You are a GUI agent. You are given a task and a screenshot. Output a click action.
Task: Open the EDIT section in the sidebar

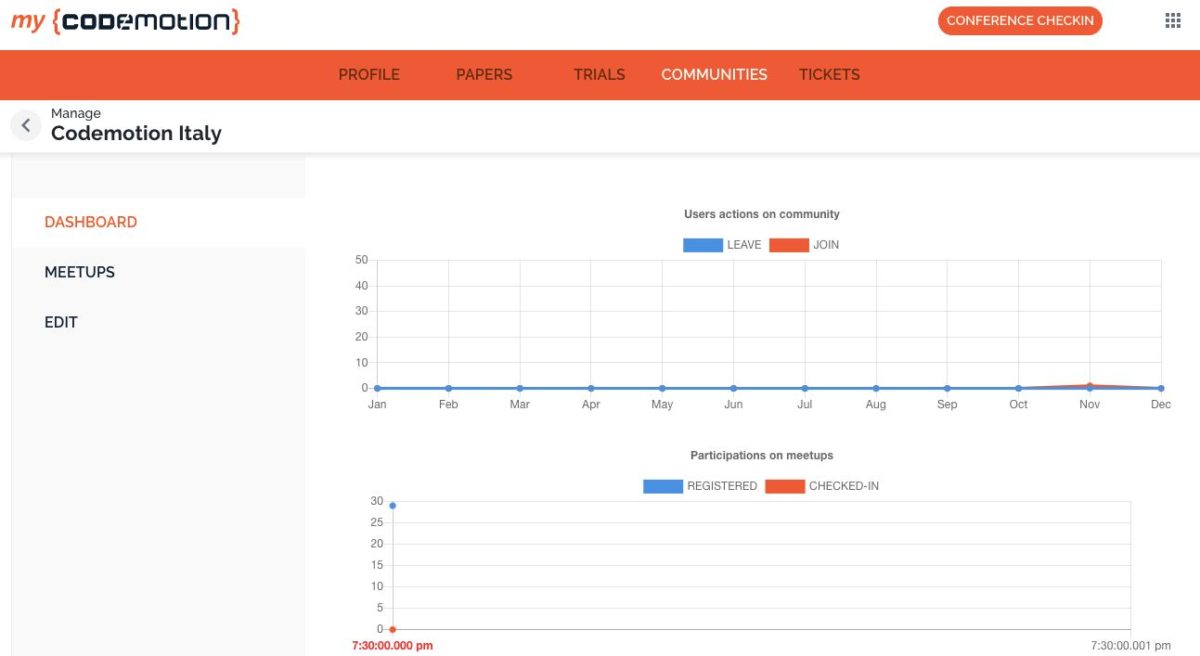tap(61, 321)
